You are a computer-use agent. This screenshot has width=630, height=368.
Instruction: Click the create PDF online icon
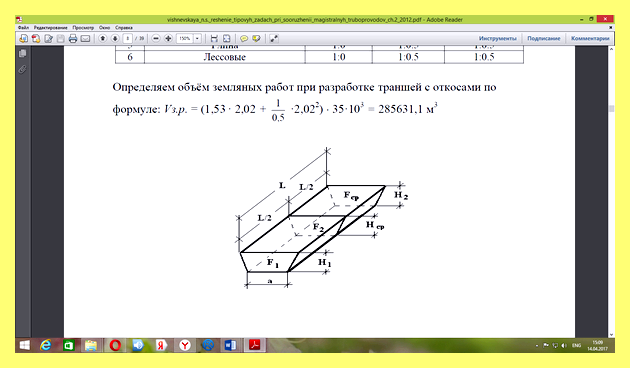pyautogui.click(x=36, y=39)
